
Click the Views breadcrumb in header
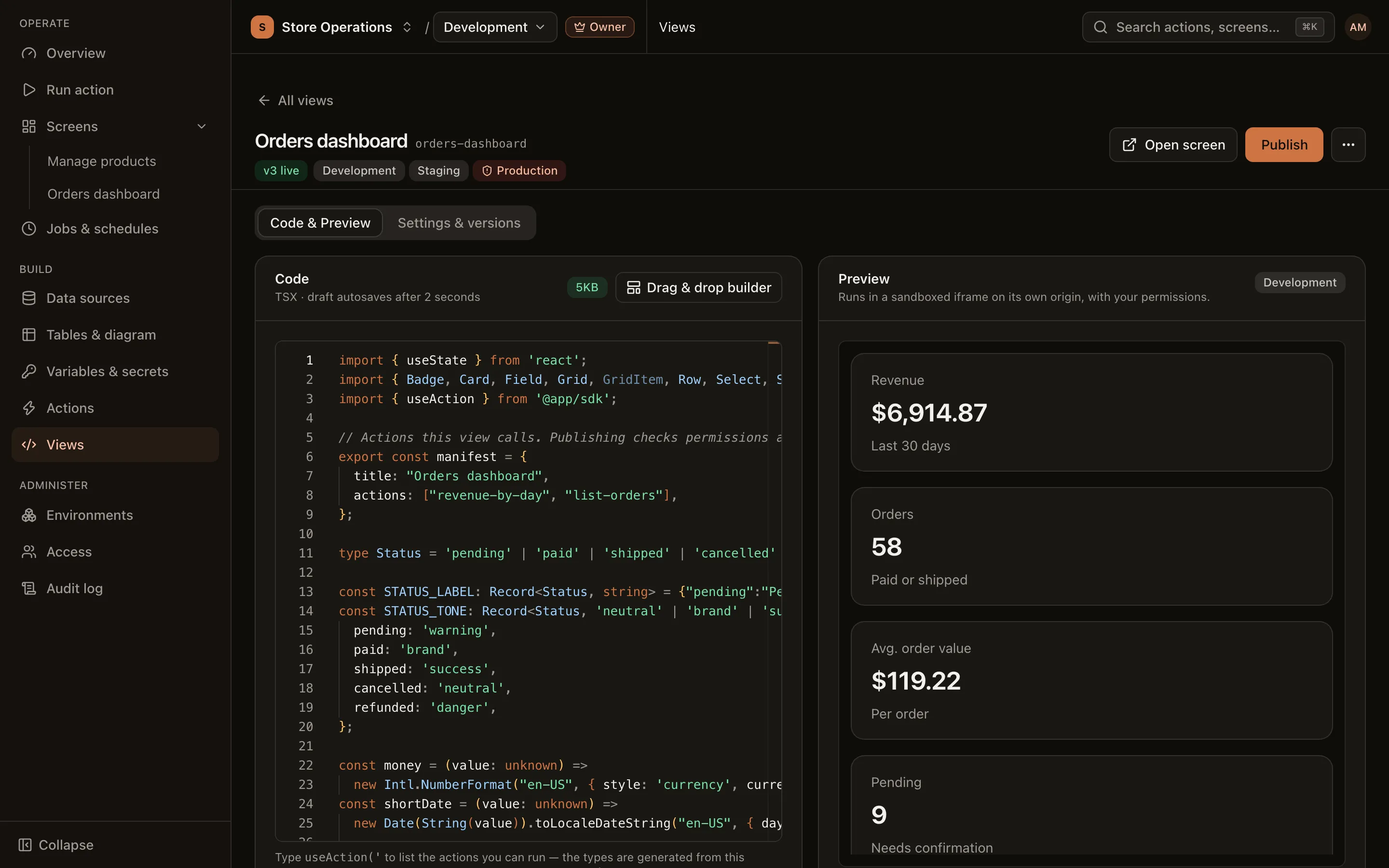pos(677,27)
